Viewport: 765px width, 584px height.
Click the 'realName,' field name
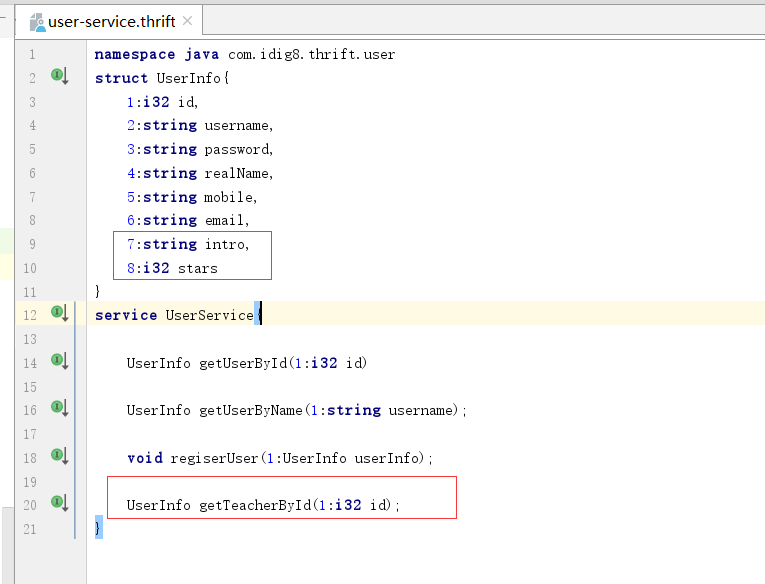[239, 173]
